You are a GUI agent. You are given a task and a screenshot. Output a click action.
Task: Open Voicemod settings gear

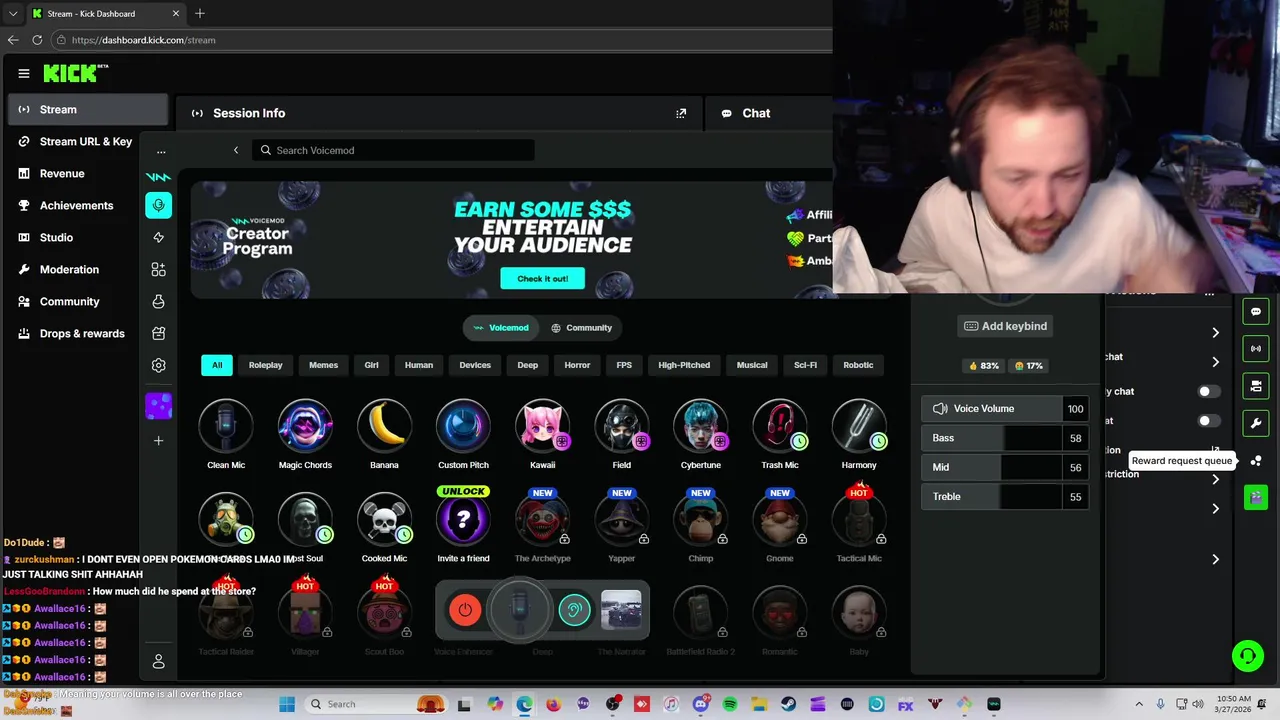(x=158, y=365)
